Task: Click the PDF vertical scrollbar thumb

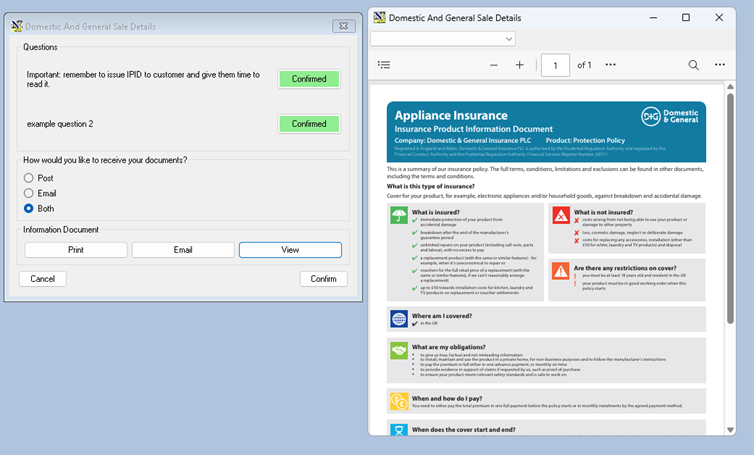Action: pyautogui.click(x=730, y=208)
